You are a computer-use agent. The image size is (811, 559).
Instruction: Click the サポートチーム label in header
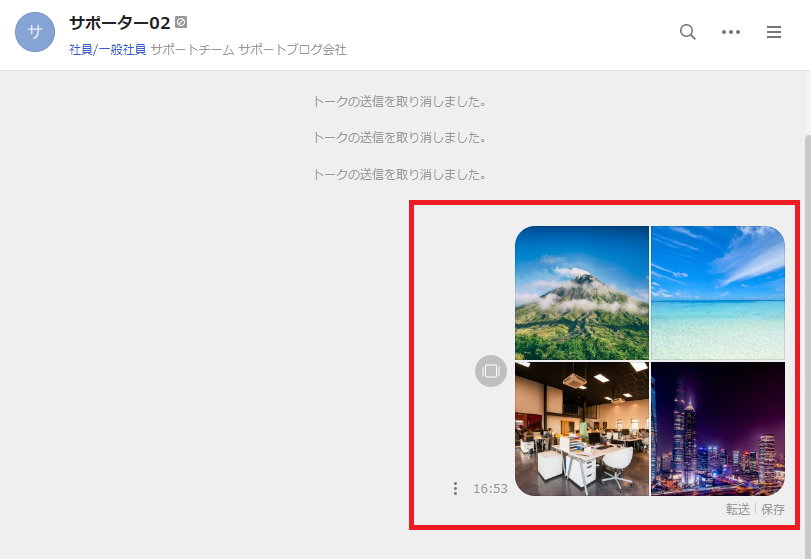coord(192,50)
